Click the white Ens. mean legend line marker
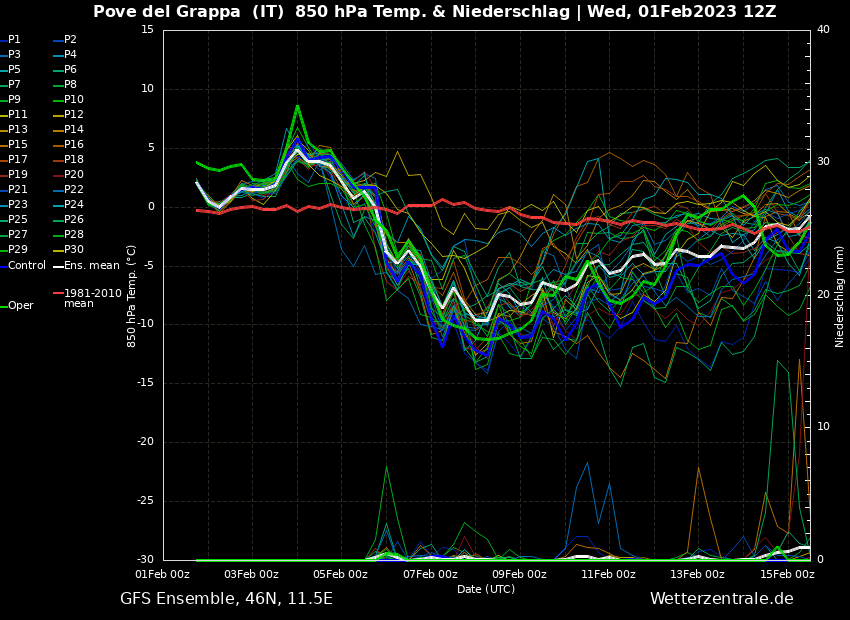Image resolution: width=850 pixels, height=620 pixels. click(x=58, y=267)
